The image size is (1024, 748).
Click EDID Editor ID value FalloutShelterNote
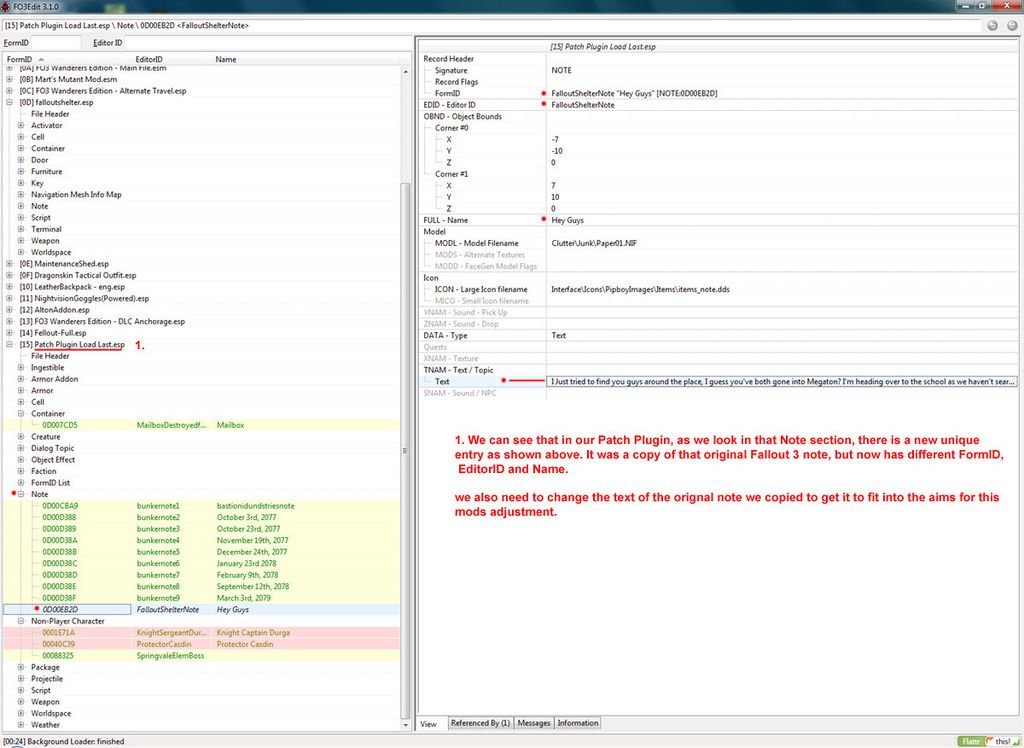(x=583, y=105)
